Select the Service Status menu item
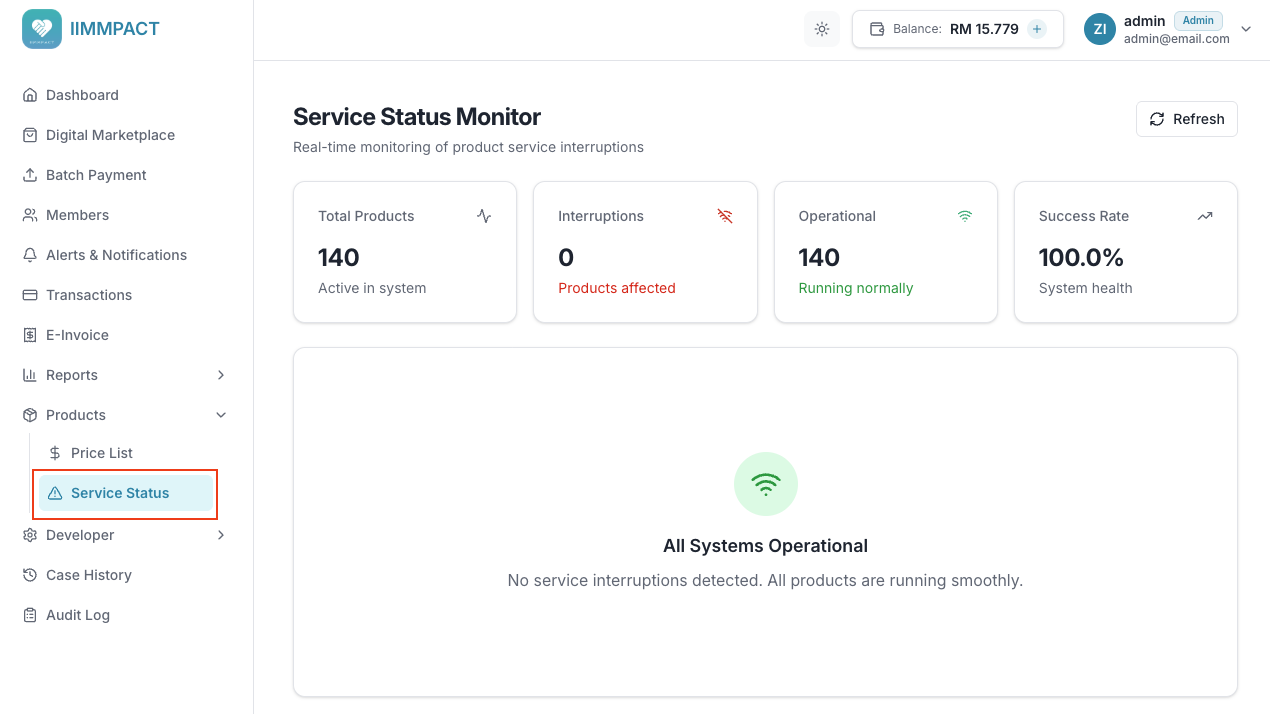1270x714 pixels. pyautogui.click(x=120, y=492)
